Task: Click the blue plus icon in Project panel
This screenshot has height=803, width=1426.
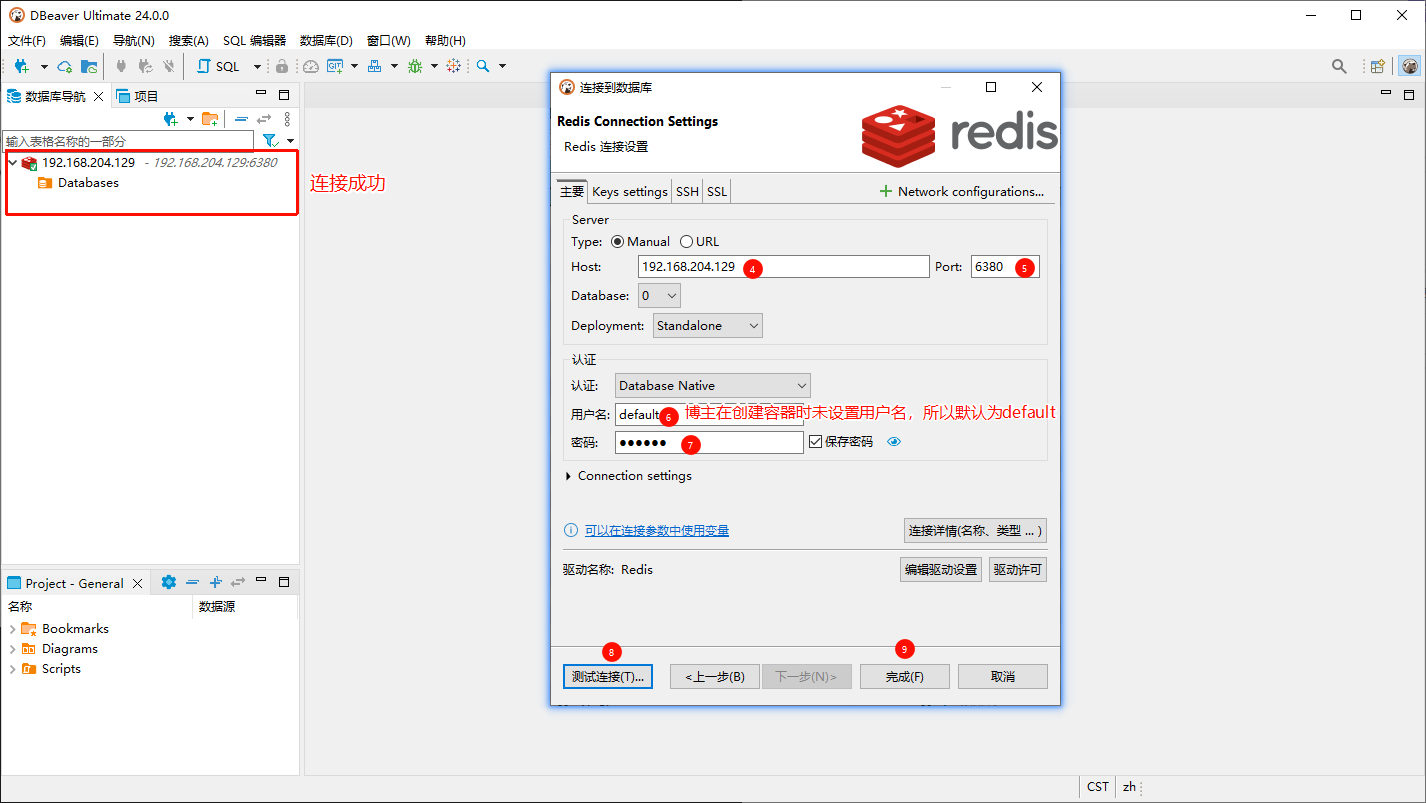Action: tap(215, 582)
